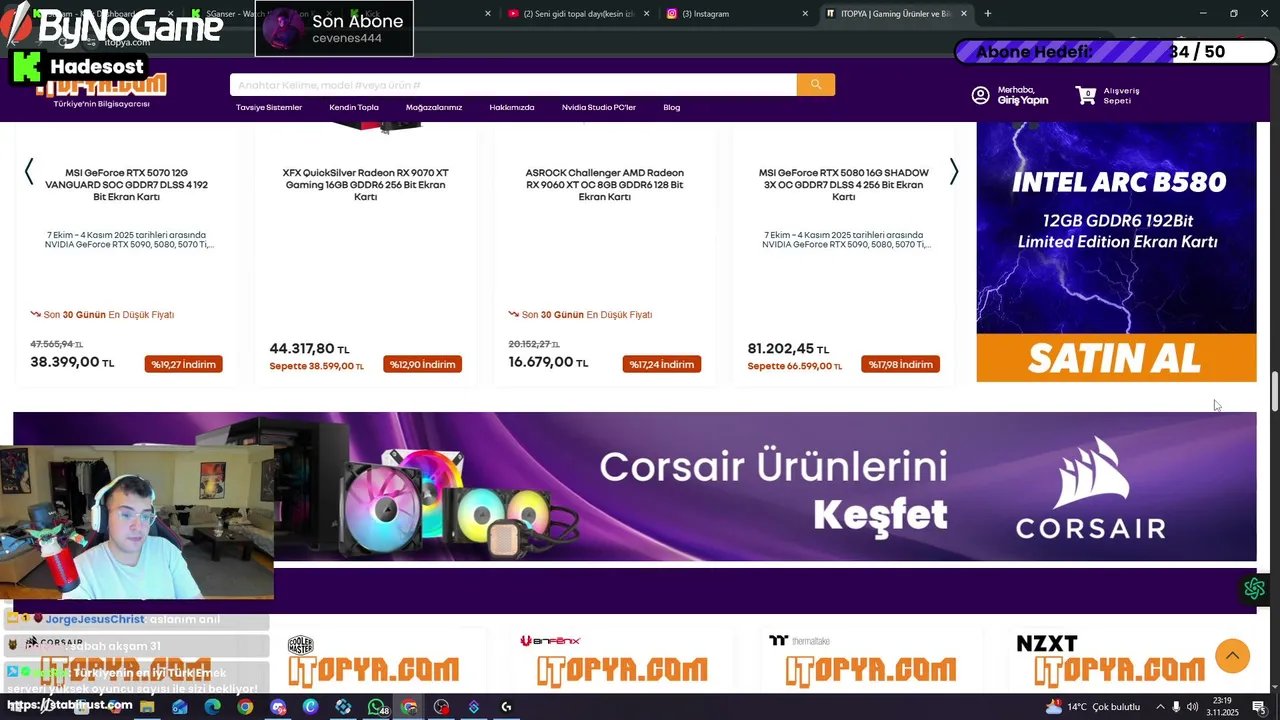Viewport: 1280px width, 720px height.
Task: Click the %19,27 İndirim badge
Action: pos(184,364)
